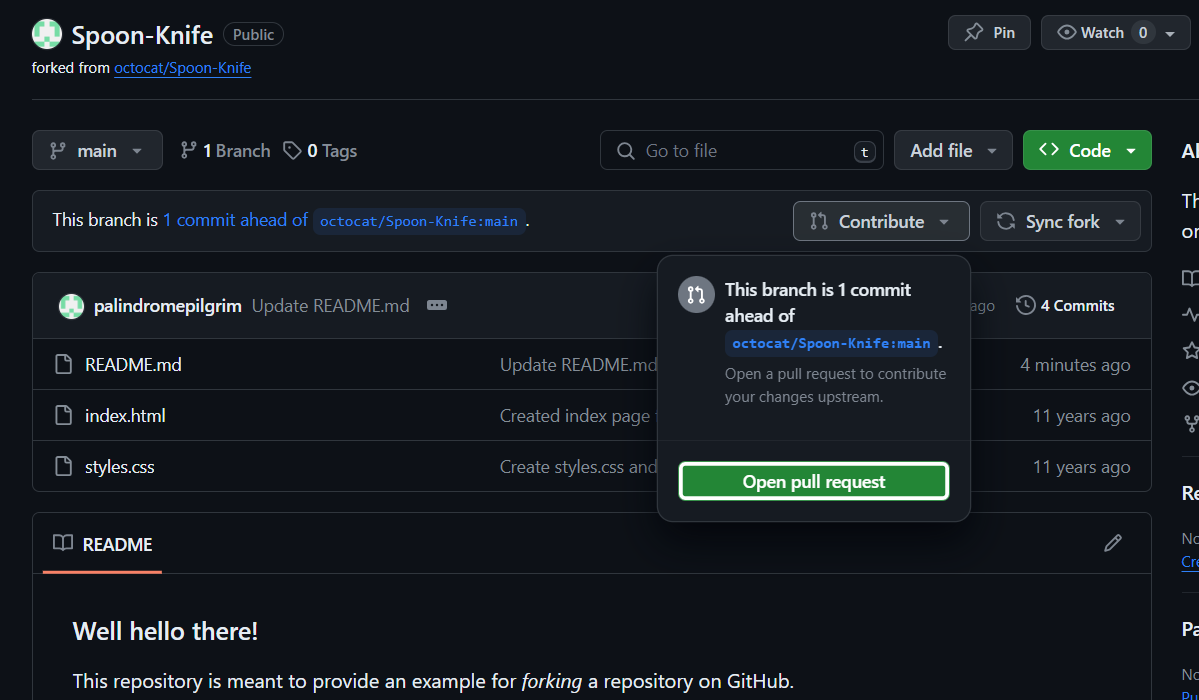Click the Open pull request button
Screen dimensions: 1199x700
coord(813,481)
